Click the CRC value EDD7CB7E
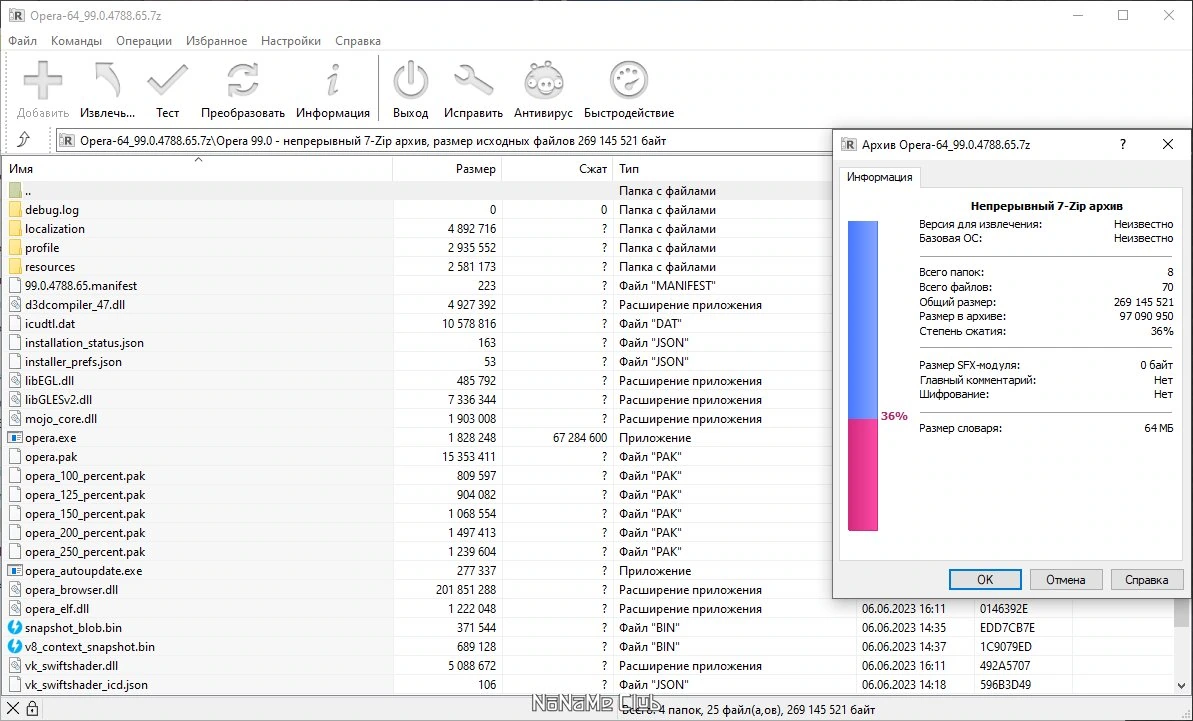The image size is (1193, 721). point(1007,628)
